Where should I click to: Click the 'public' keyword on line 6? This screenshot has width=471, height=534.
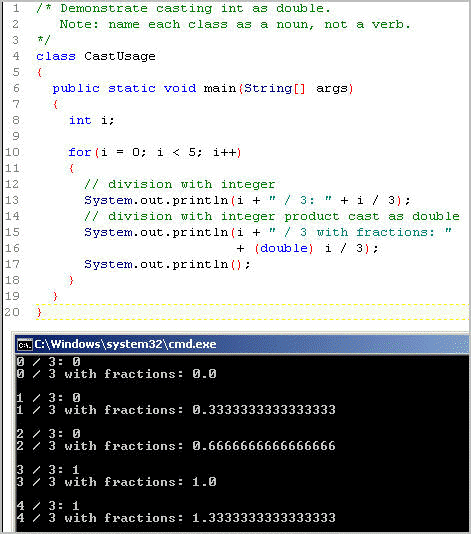pos(76,89)
